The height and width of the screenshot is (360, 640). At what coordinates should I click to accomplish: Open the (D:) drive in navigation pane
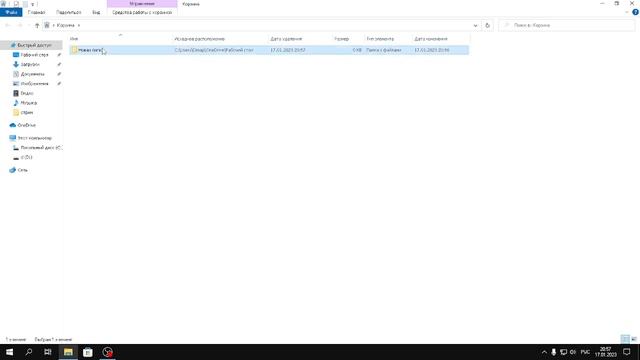pos(26,157)
